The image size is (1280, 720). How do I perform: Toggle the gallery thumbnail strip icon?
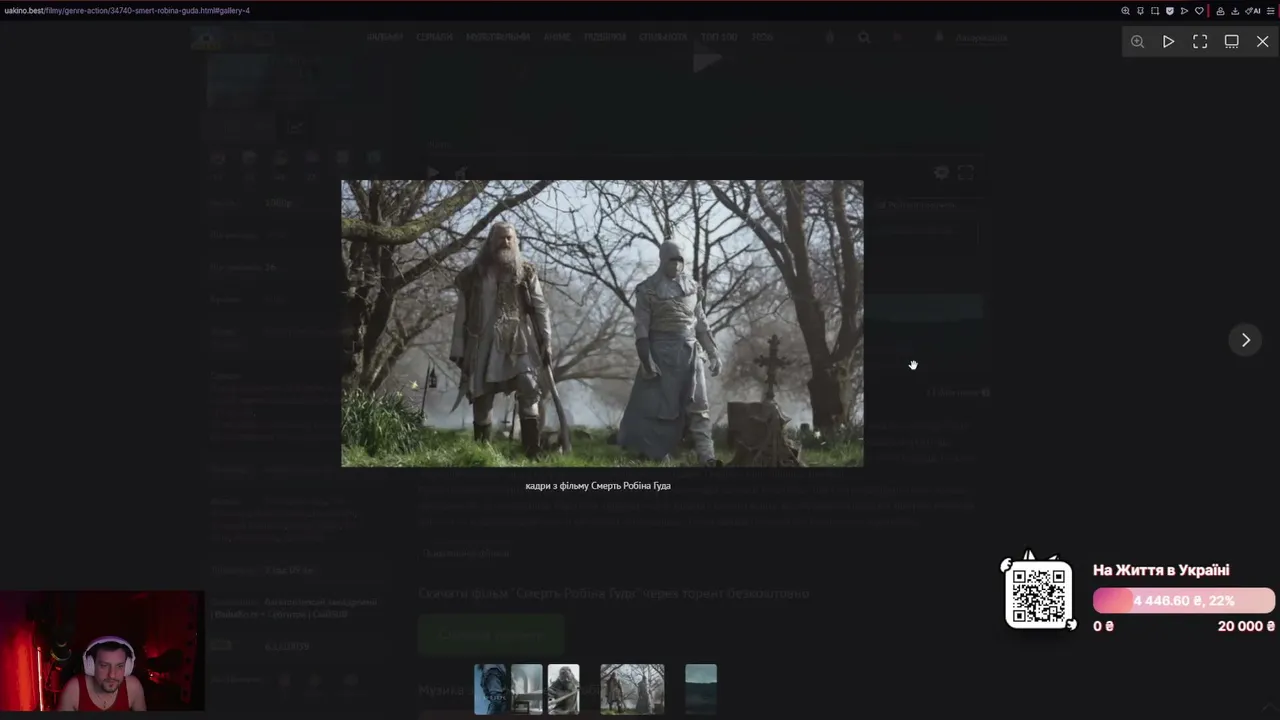[x=1231, y=42]
